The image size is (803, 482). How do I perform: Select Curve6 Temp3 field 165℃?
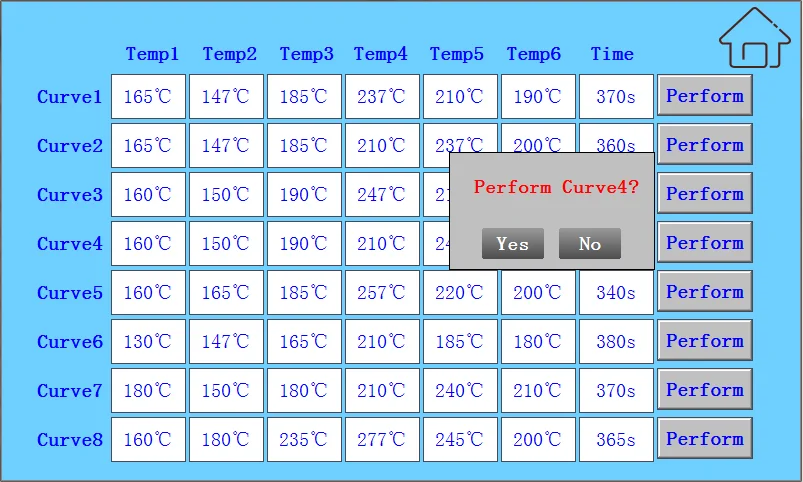[304, 342]
